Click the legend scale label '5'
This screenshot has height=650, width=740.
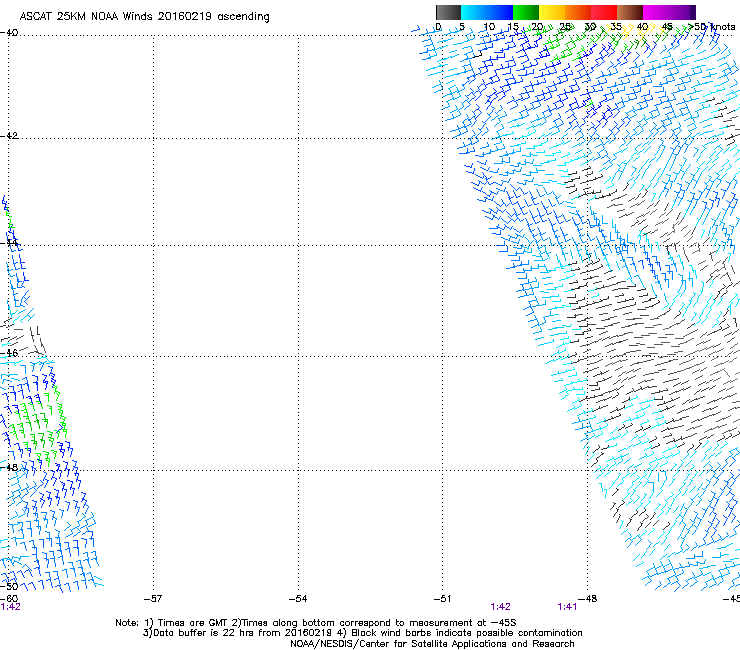[462, 26]
